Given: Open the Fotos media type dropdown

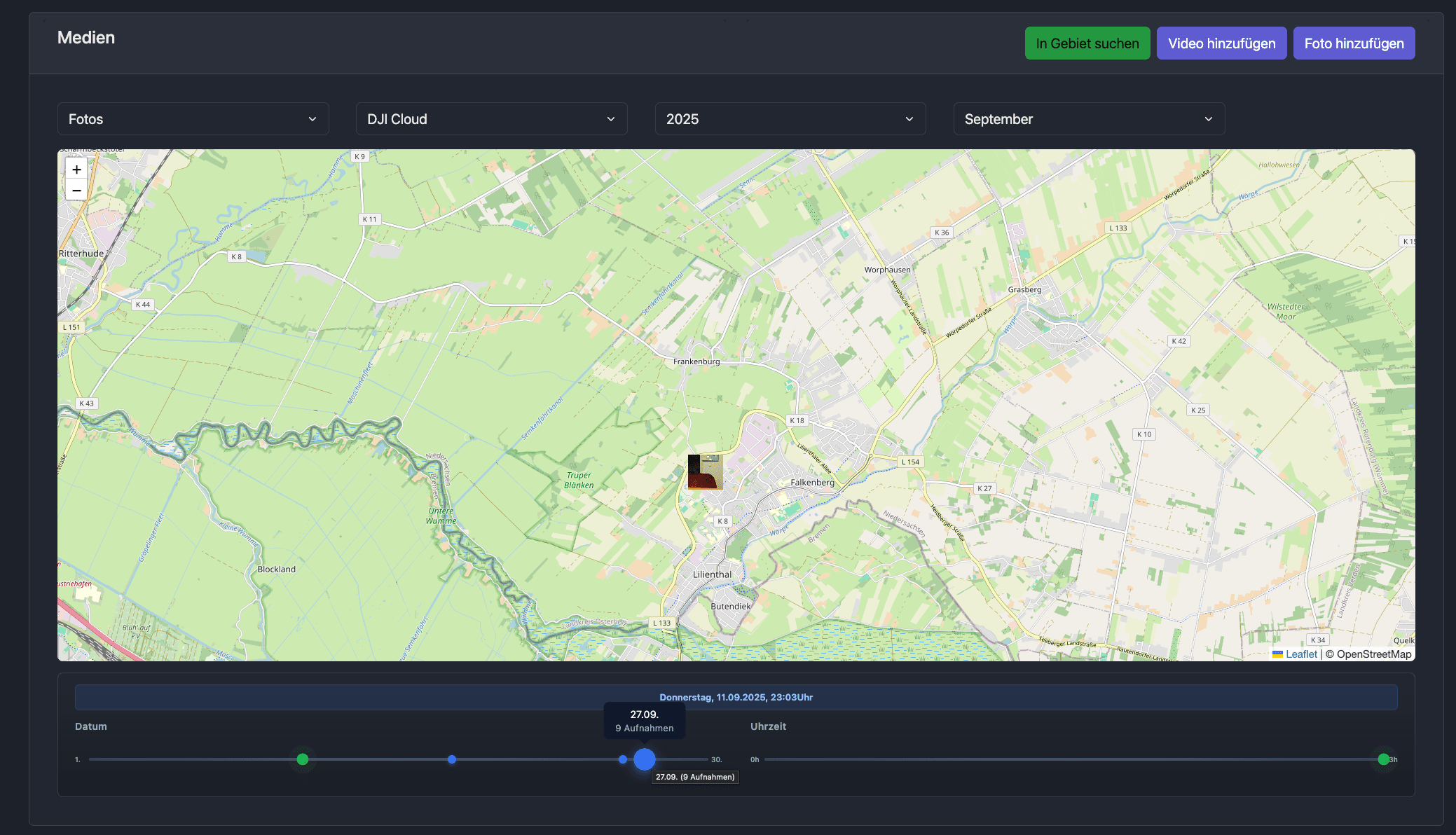Looking at the screenshot, I should point(193,119).
